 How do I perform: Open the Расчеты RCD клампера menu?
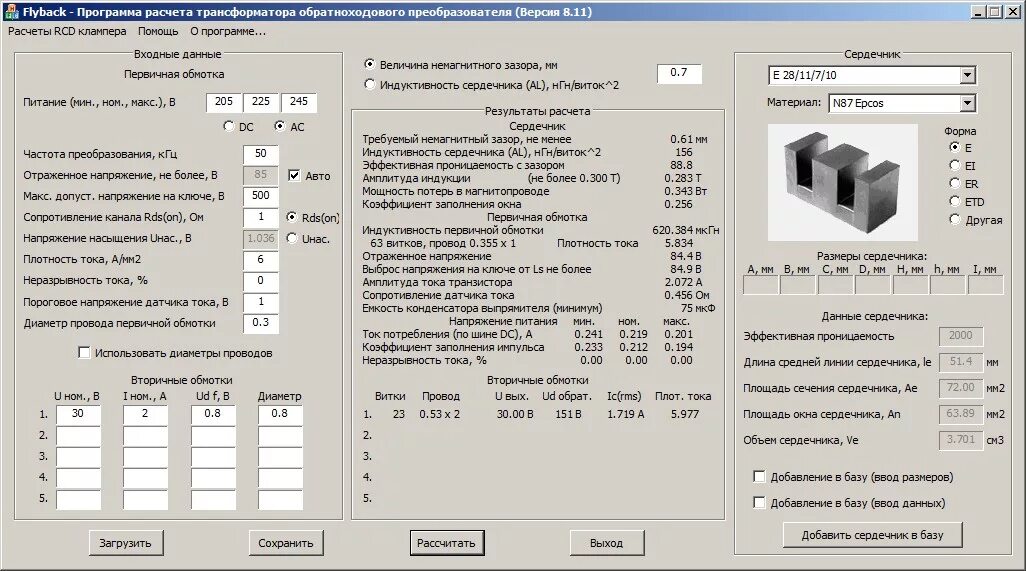(x=67, y=31)
